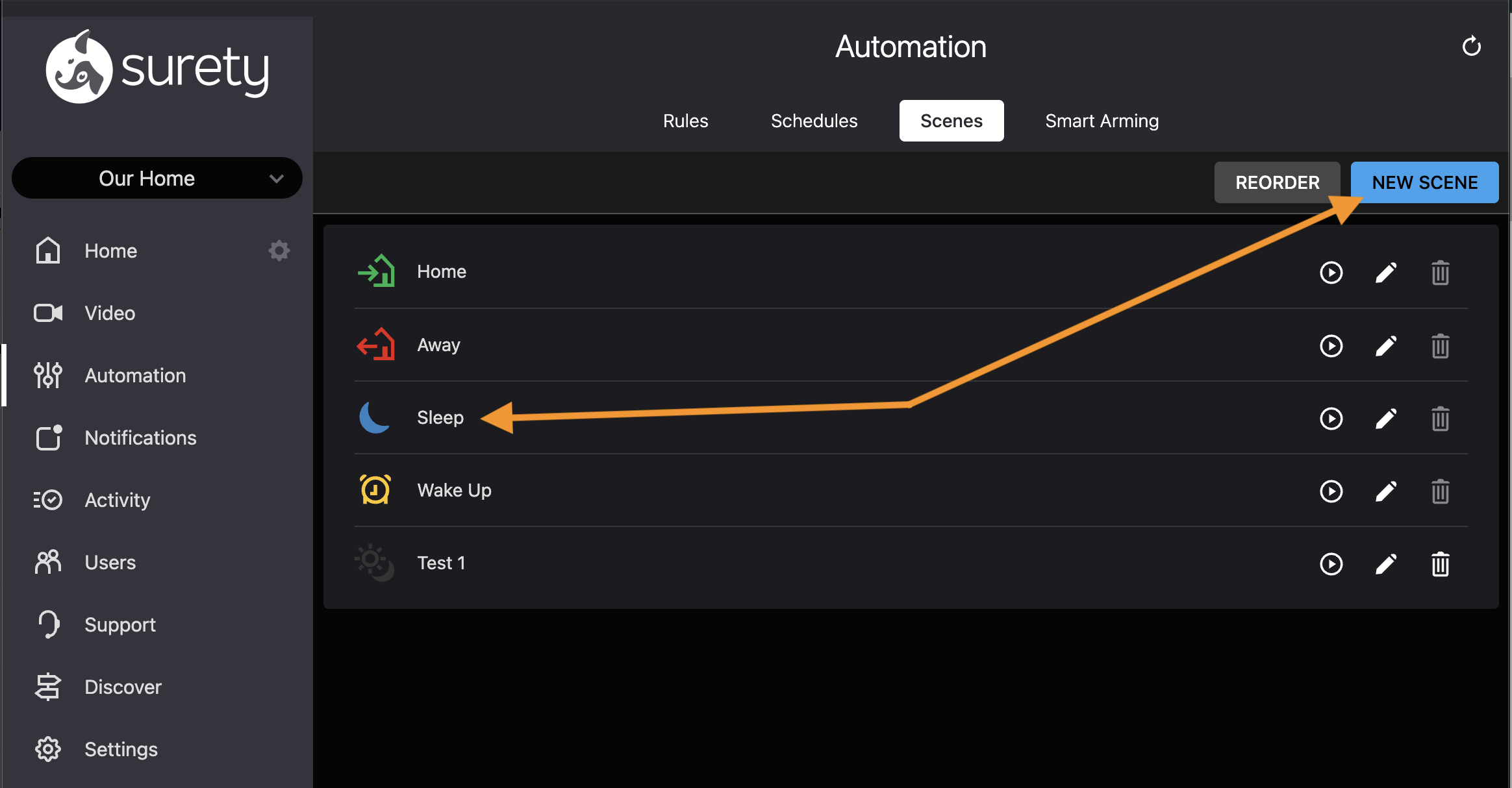The height and width of the screenshot is (788, 1512).
Task: Edit the Away scene with pencil icon
Action: [x=1385, y=346]
